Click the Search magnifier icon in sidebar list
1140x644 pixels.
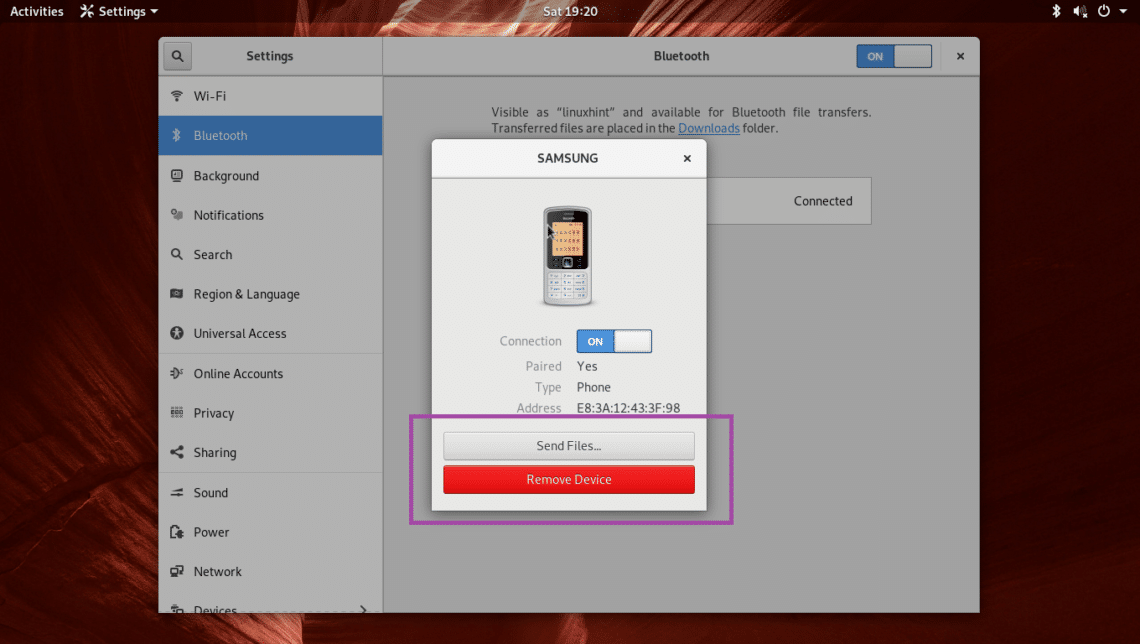[177, 254]
